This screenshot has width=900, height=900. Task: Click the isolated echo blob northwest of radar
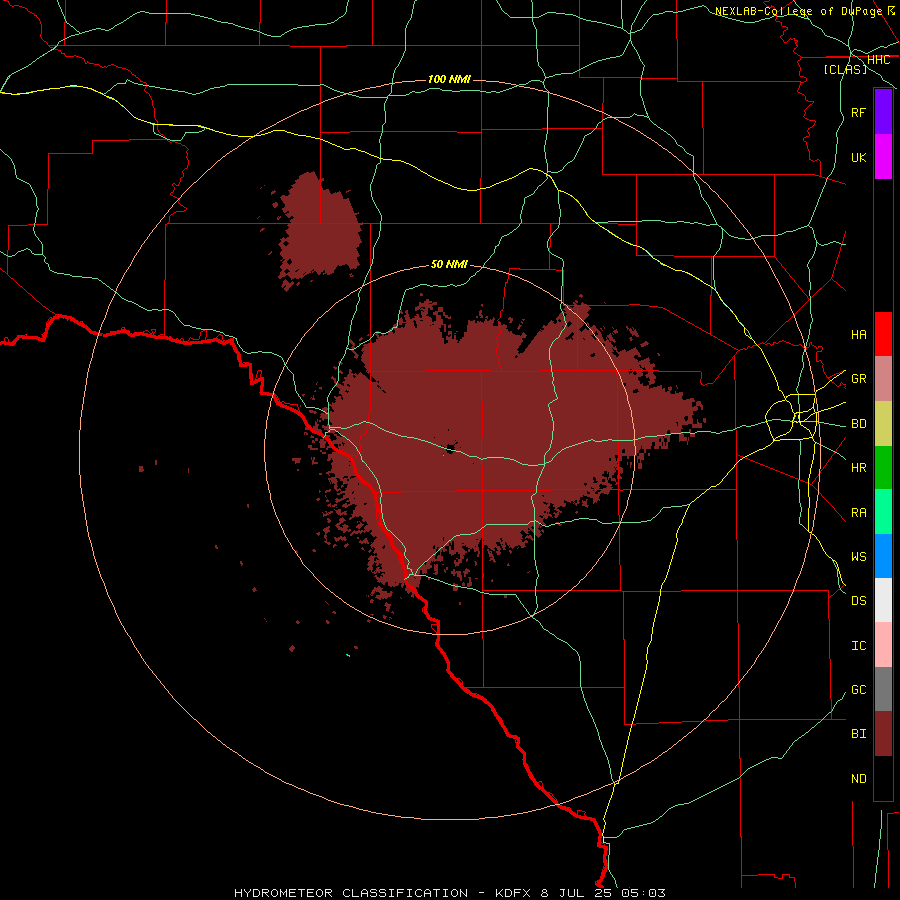click(x=320, y=228)
